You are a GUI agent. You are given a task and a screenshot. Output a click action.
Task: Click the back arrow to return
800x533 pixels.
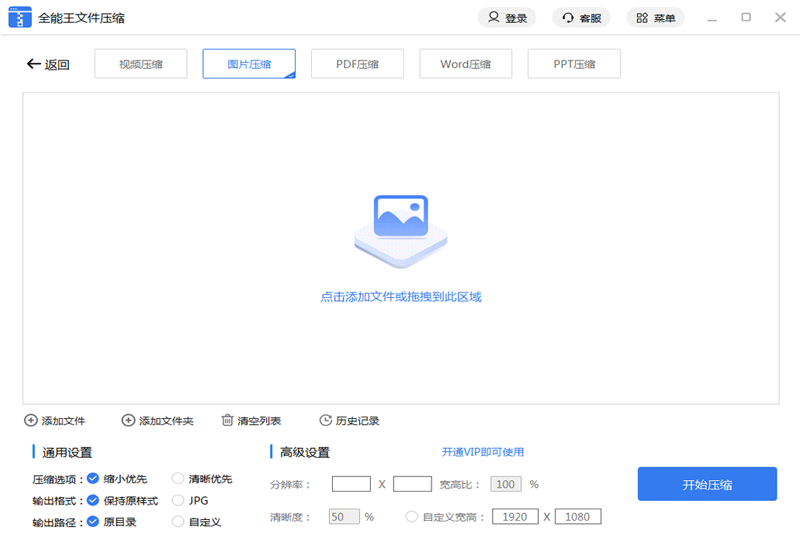coord(33,64)
